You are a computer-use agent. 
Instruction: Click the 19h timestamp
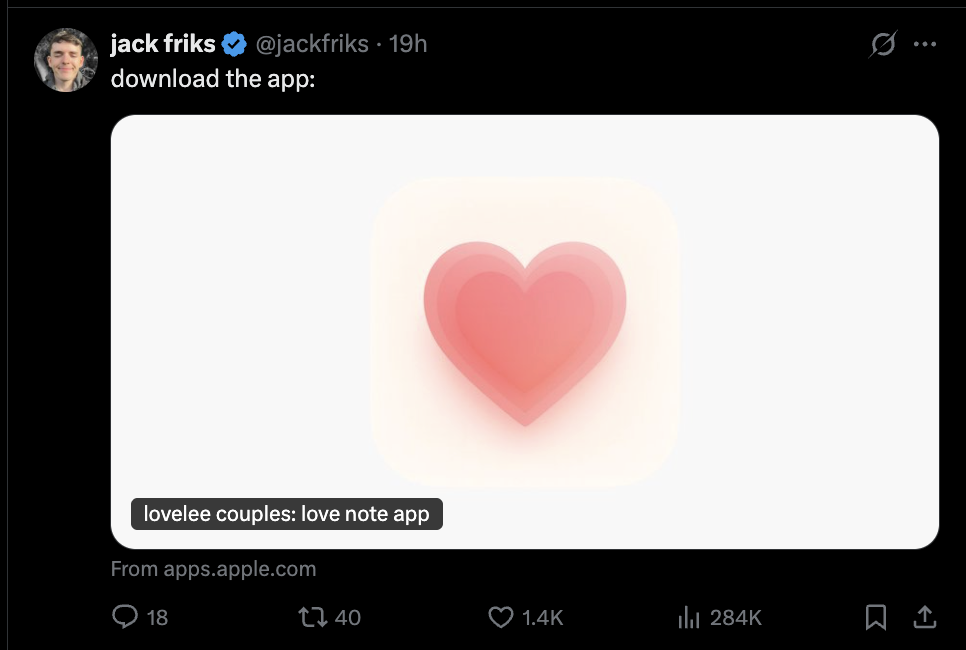pos(408,44)
